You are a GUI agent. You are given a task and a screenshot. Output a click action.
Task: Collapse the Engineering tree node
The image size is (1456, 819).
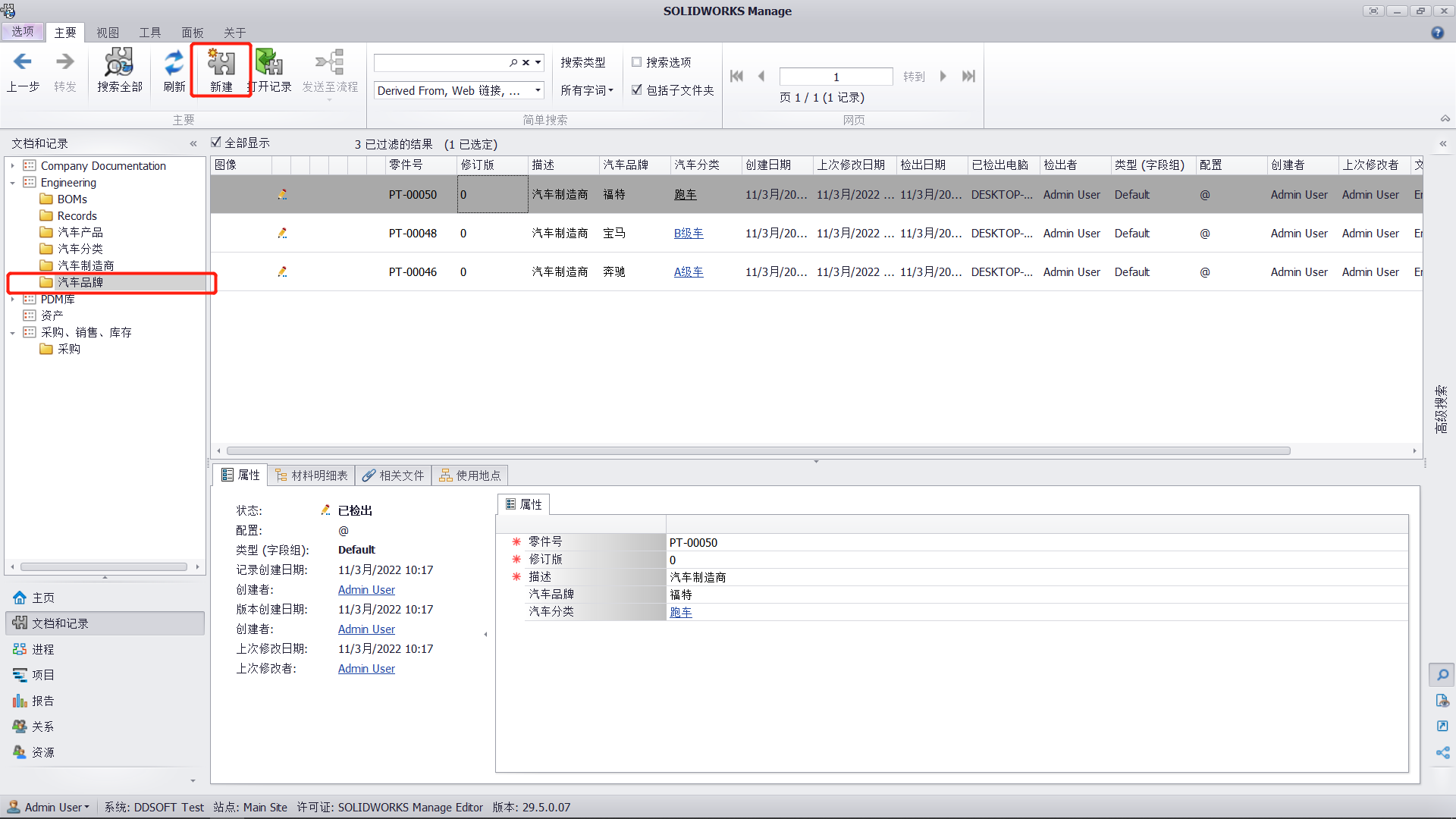[x=12, y=183]
